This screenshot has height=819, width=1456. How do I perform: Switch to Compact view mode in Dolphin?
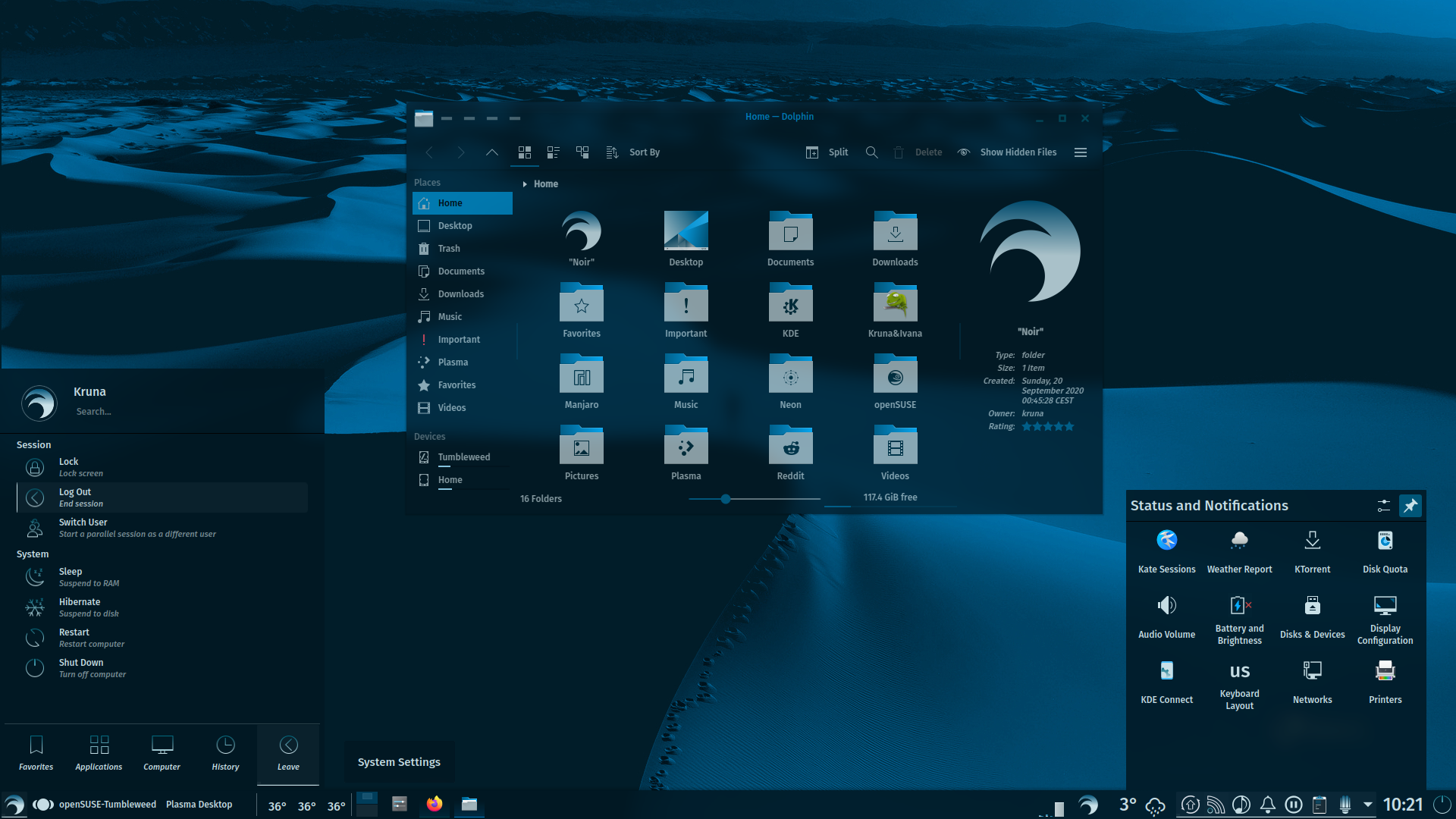pos(554,152)
